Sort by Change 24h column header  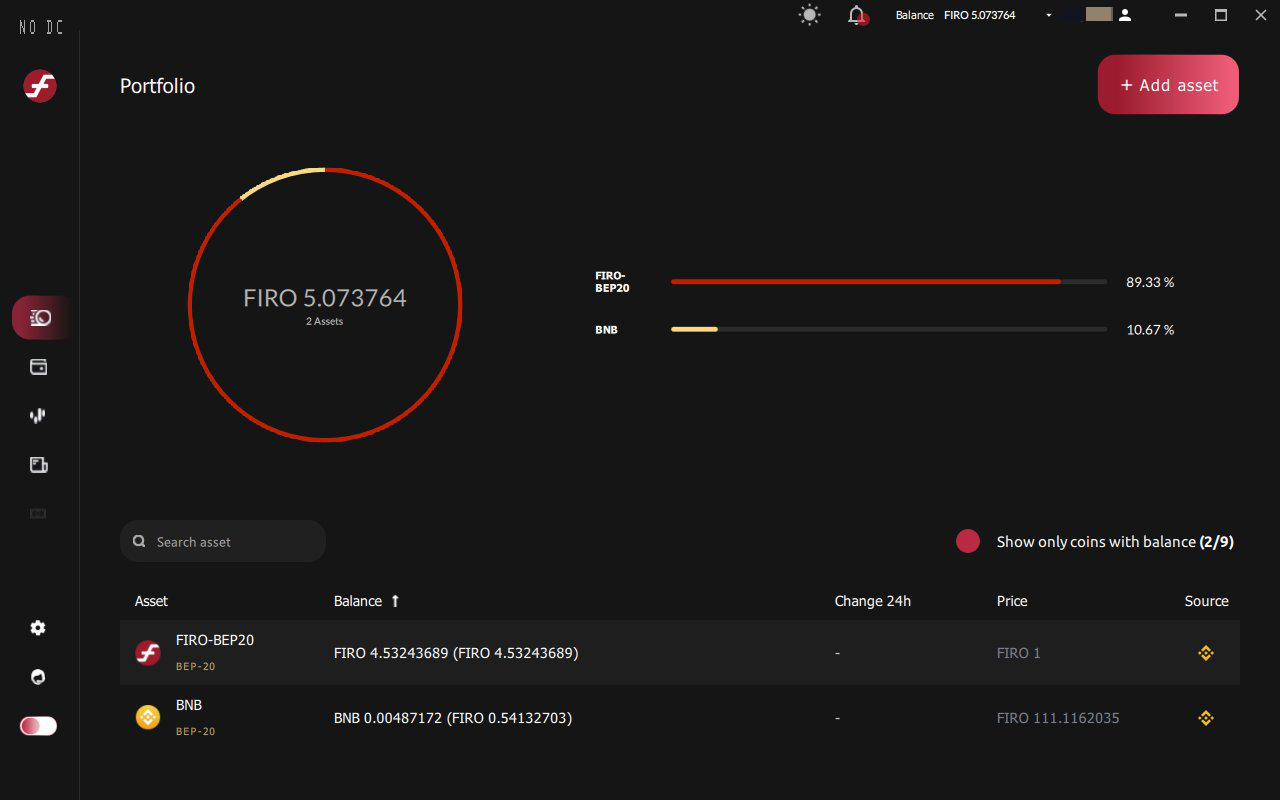[x=873, y=601]
